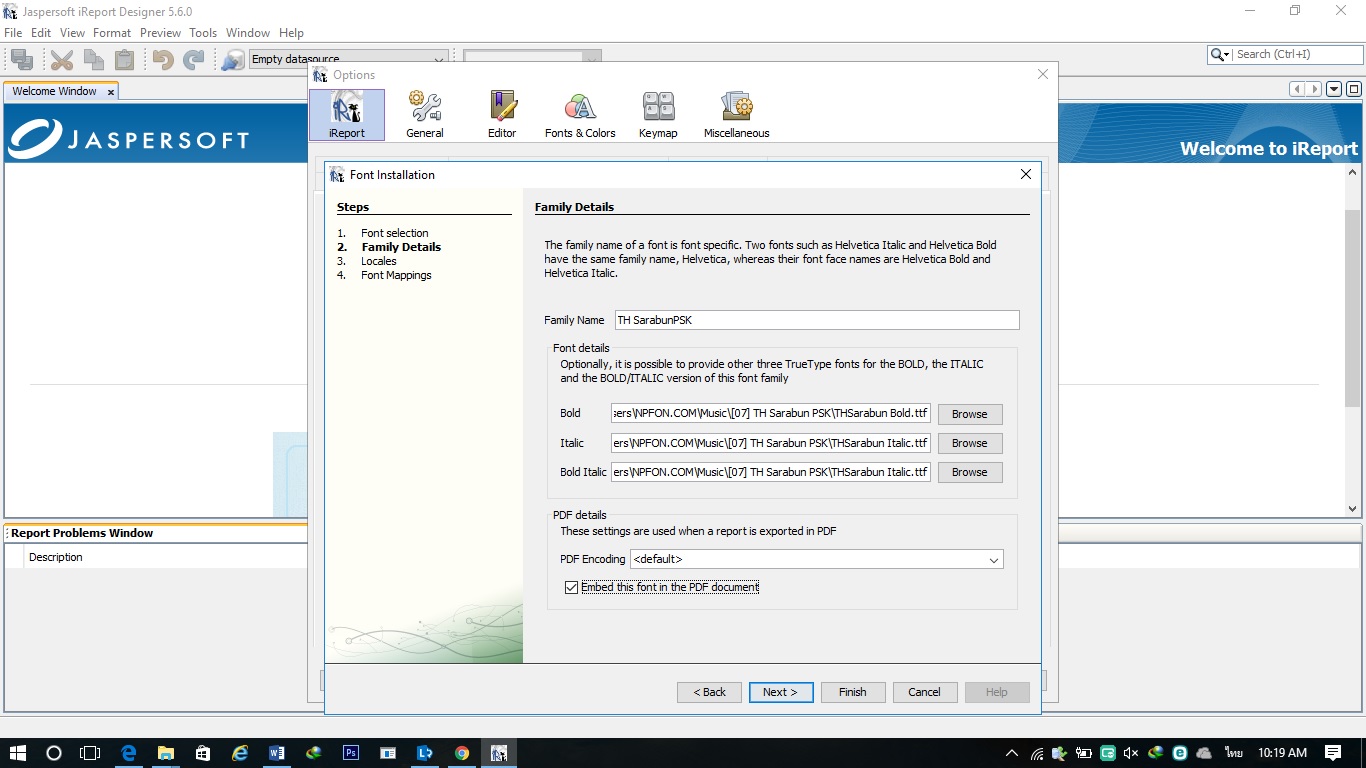Click the Save All toolbar icon
This screenshot has height=768, width=1366.
point(22,60)
